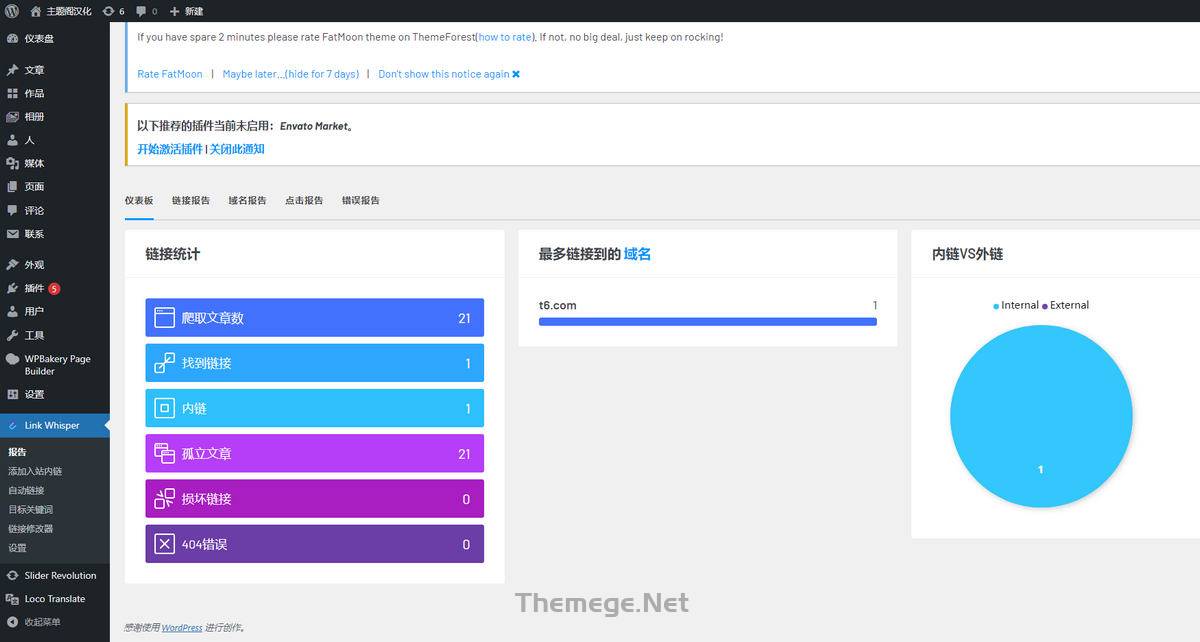Click the 孤立文章 stacked windows icon

(164, 453)
